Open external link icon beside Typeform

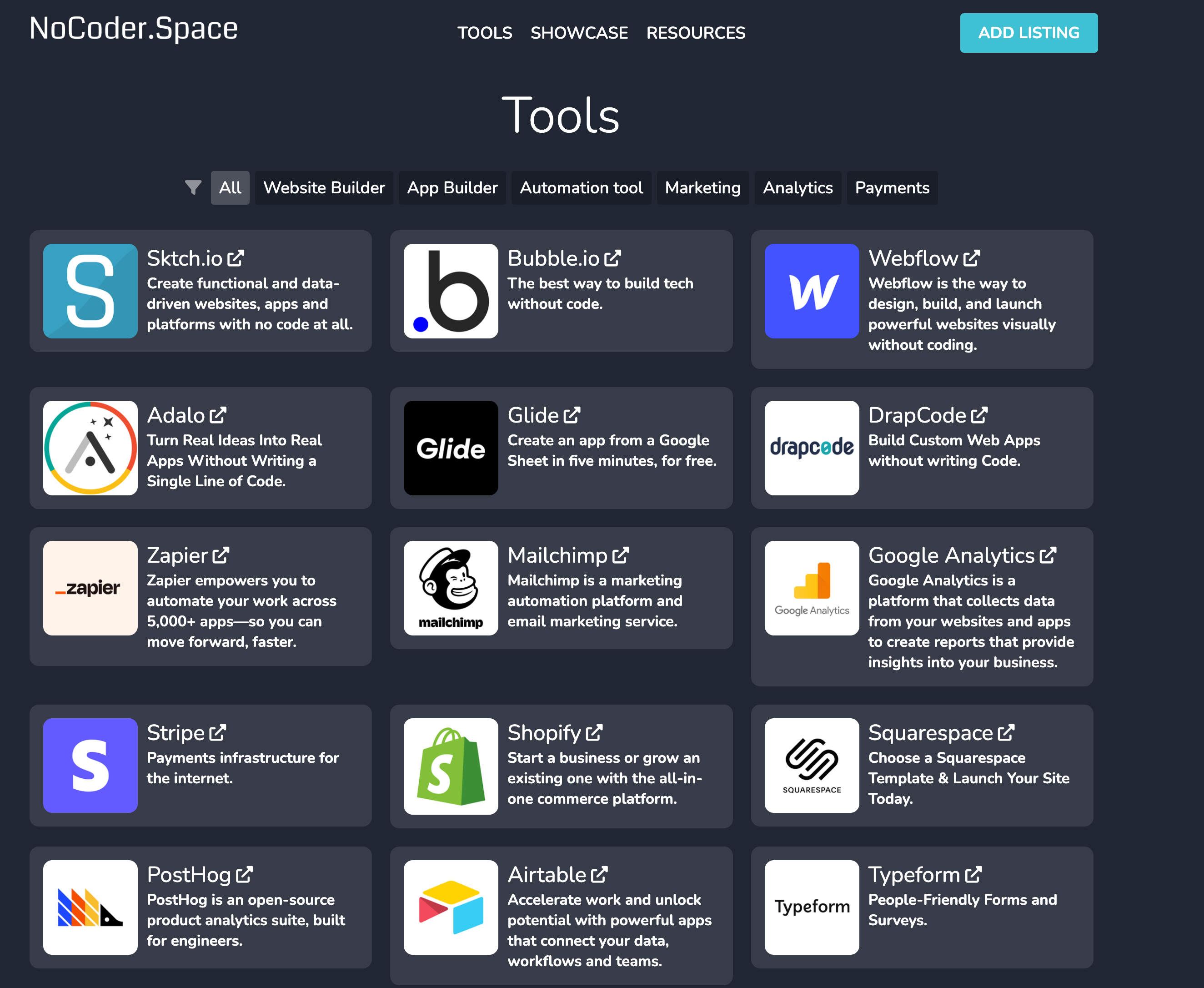tap(973, 874)
